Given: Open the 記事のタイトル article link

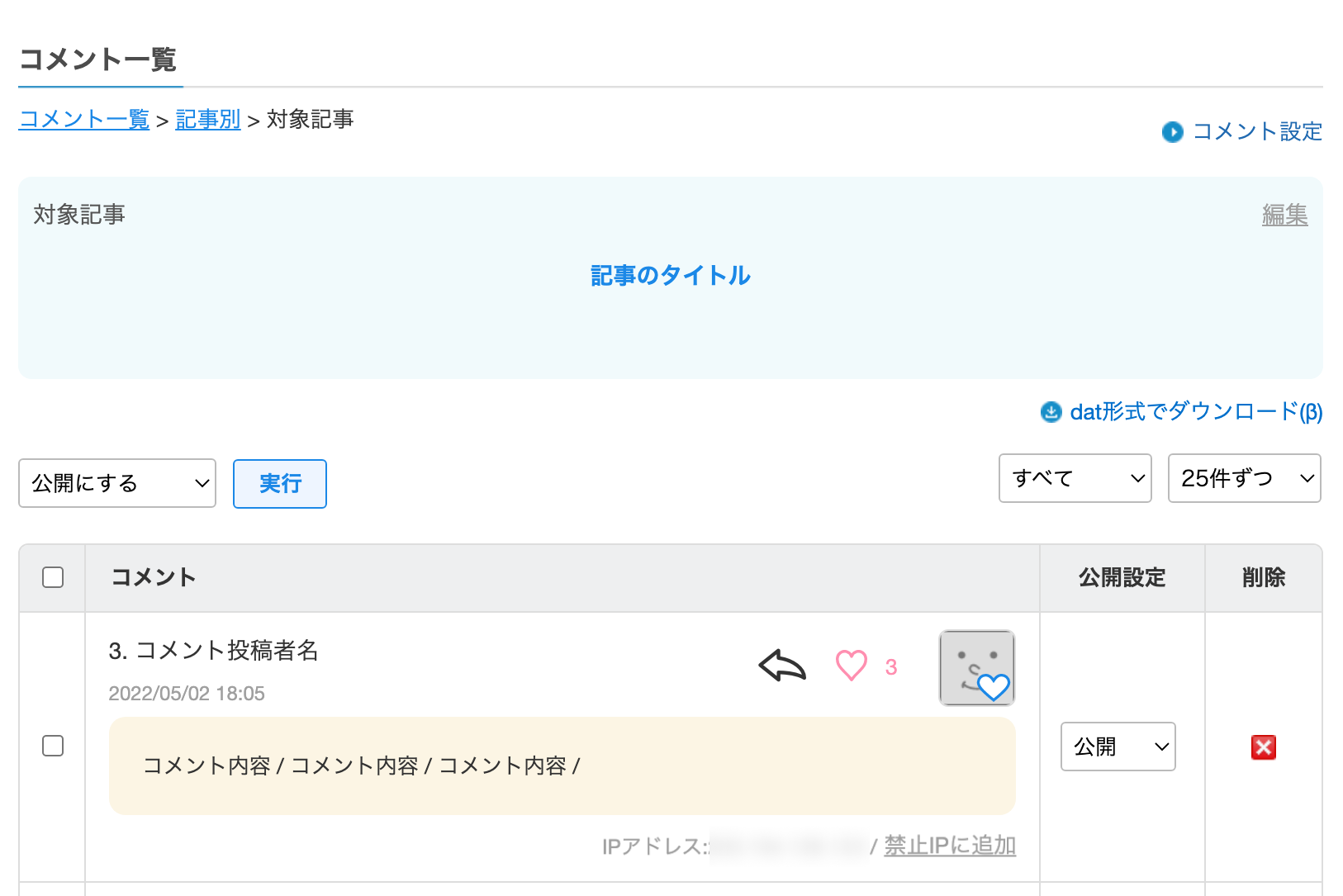Looking at the screenshot, I should 671,276.
